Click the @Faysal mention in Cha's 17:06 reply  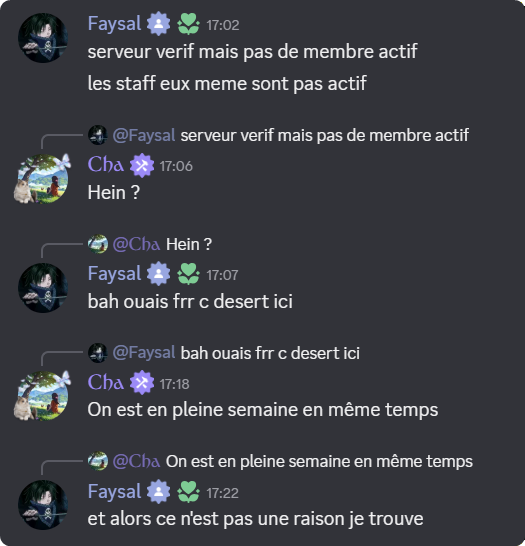click(x=144, y=135)
